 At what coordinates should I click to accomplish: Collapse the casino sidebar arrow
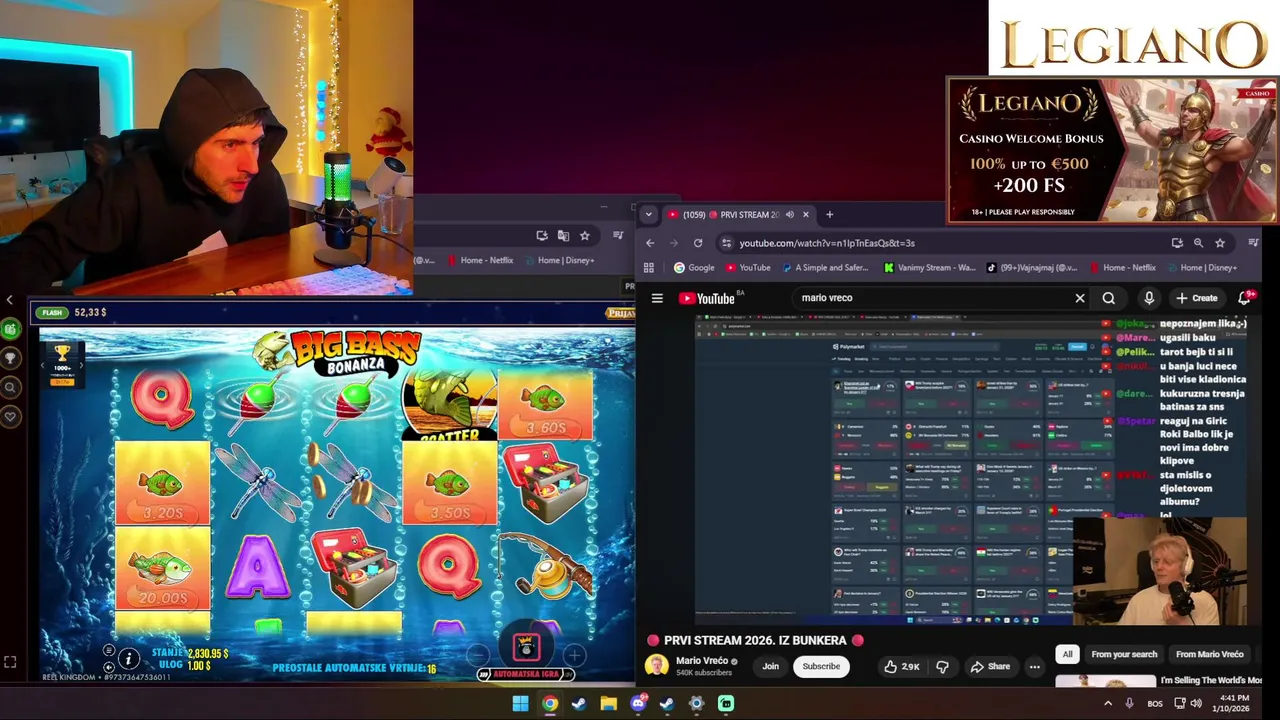[10, 299]
